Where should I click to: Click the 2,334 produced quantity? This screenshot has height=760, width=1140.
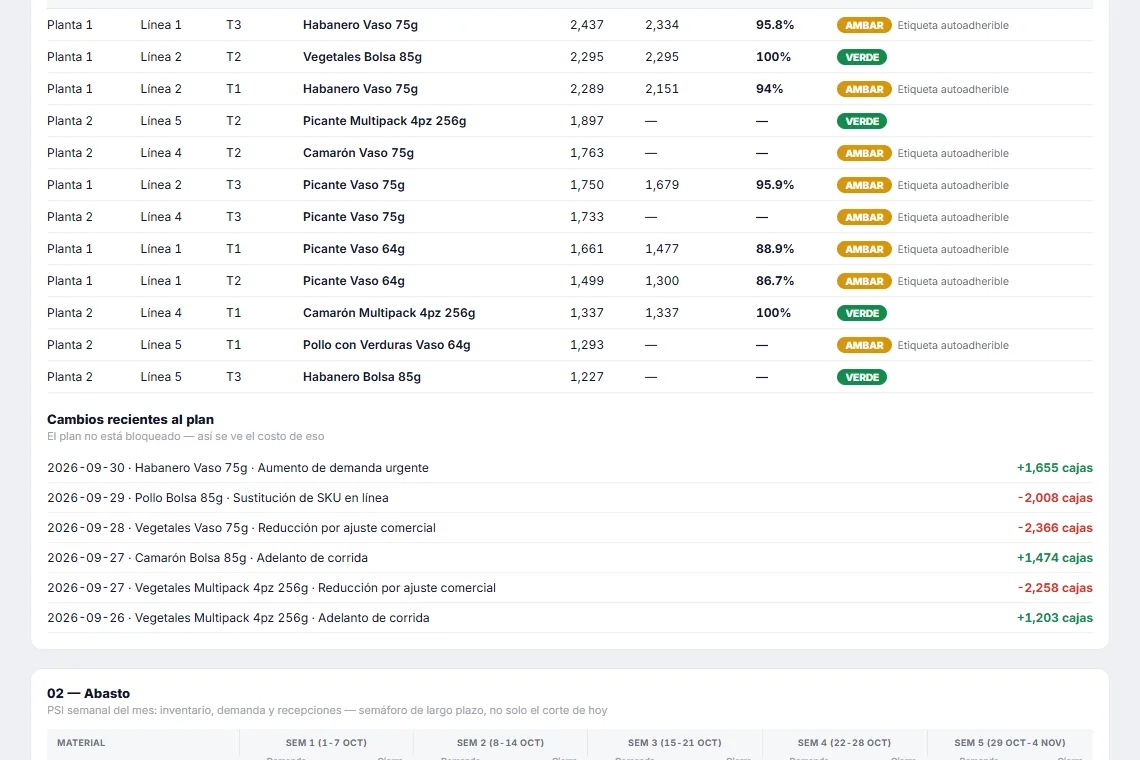pos(662,25)
